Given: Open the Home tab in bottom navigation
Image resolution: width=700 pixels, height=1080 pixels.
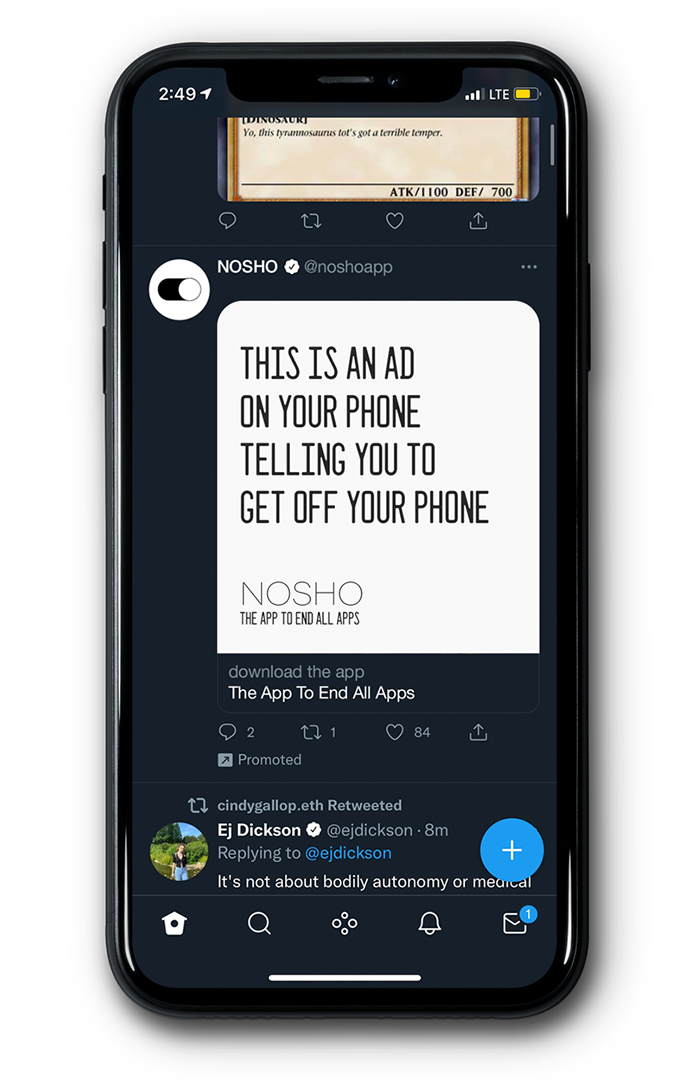Looking at the screenshot, I should [x=174, y=923].
